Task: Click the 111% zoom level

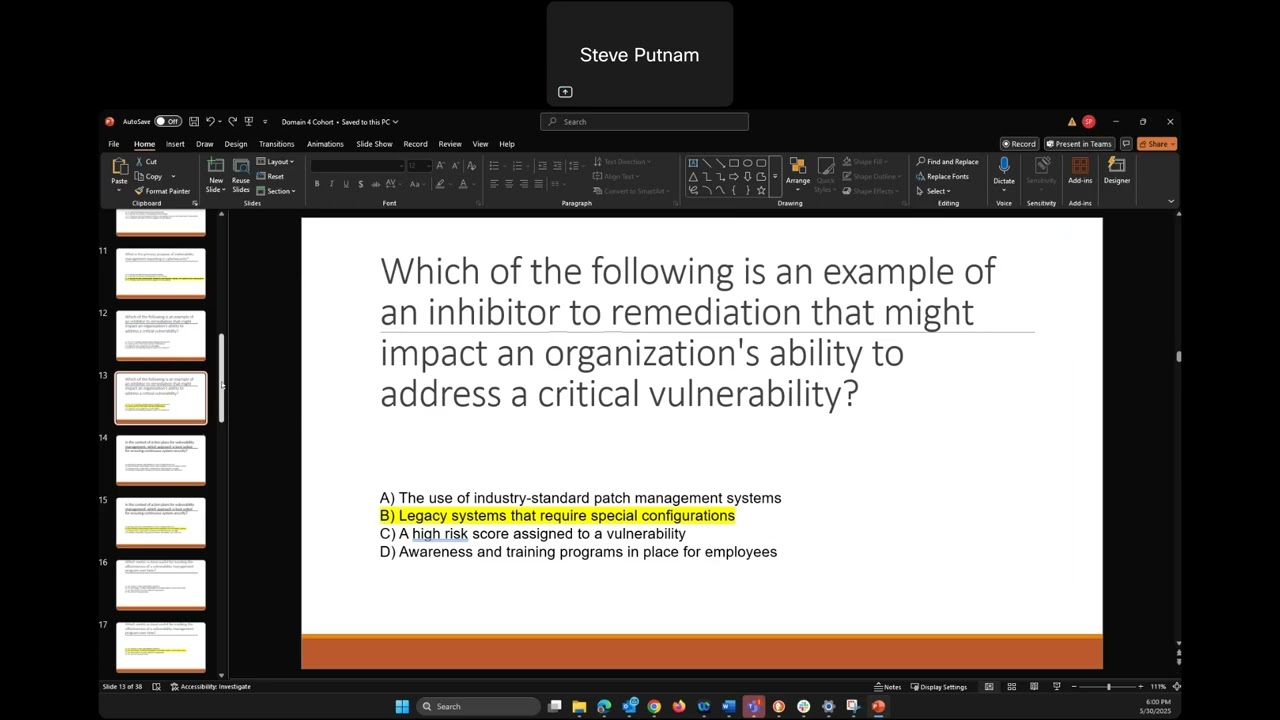Action: 1158,687
